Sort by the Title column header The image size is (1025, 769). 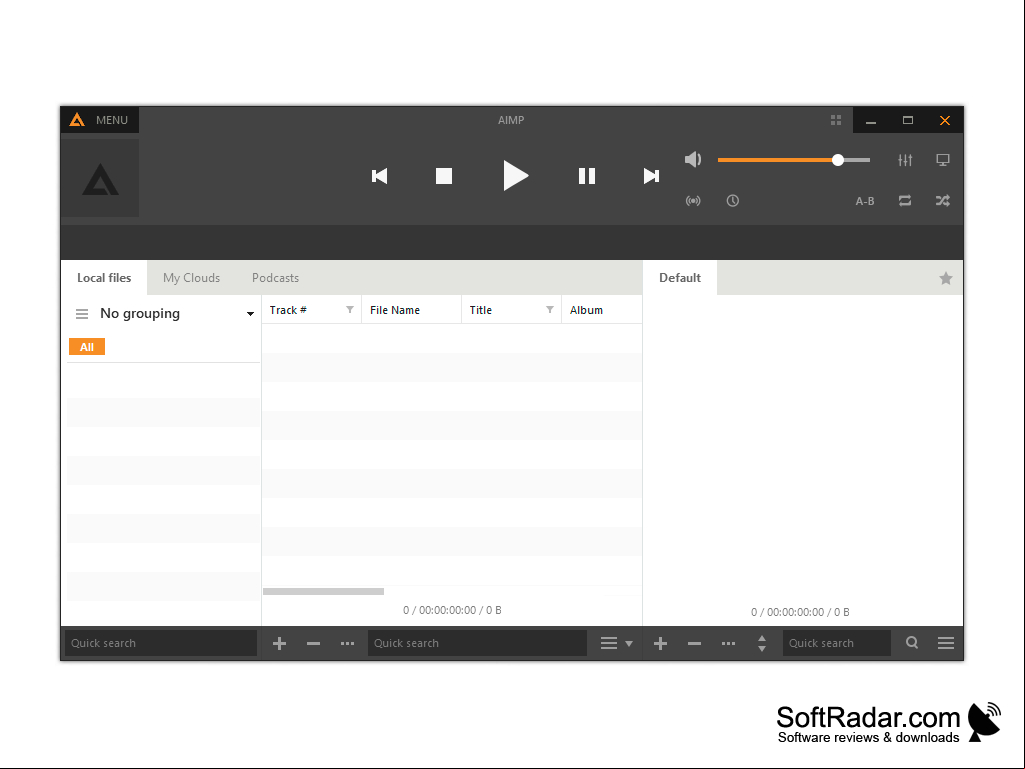coord(480,310)
